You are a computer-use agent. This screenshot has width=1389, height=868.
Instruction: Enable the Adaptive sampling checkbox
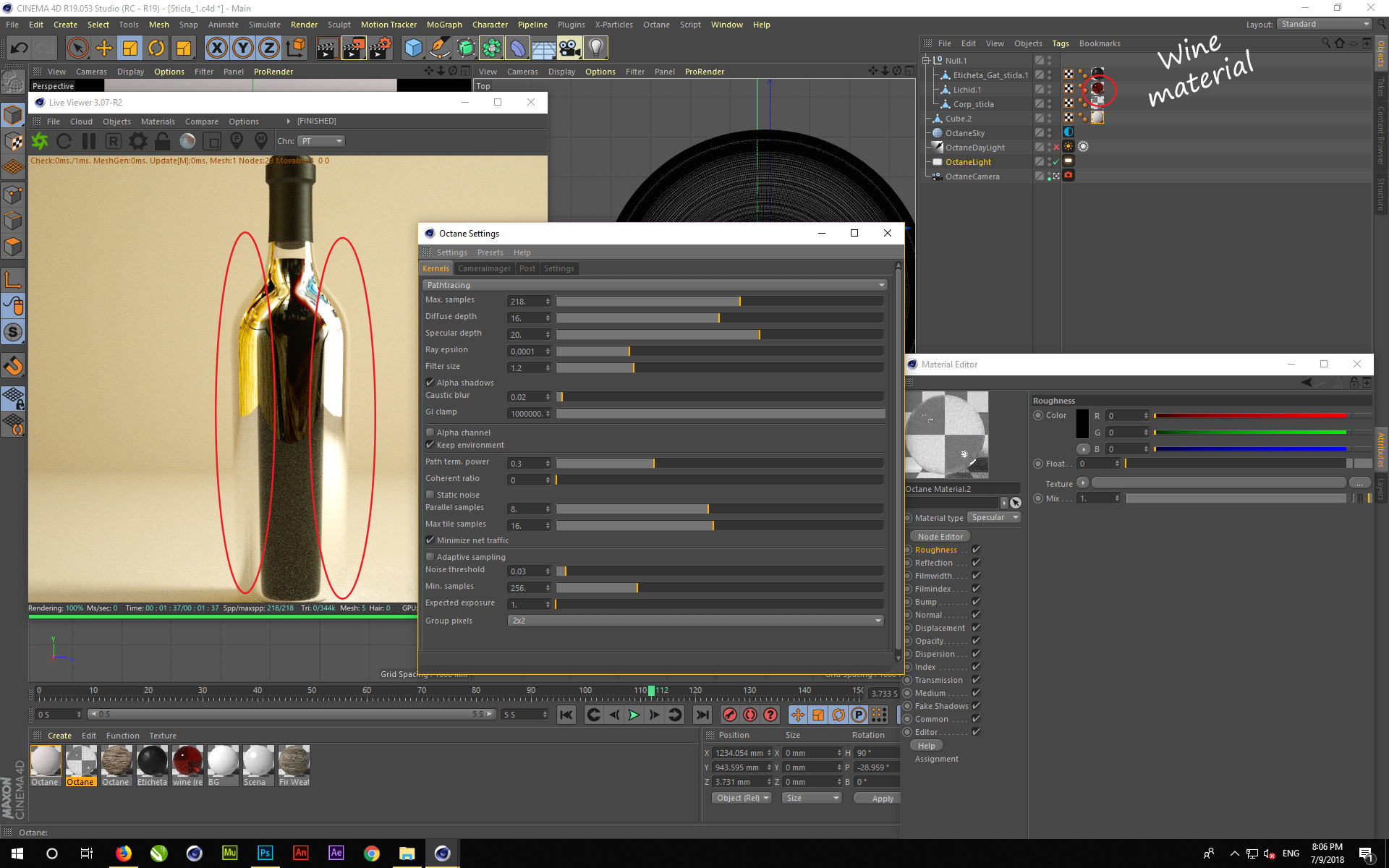(430, 557)
